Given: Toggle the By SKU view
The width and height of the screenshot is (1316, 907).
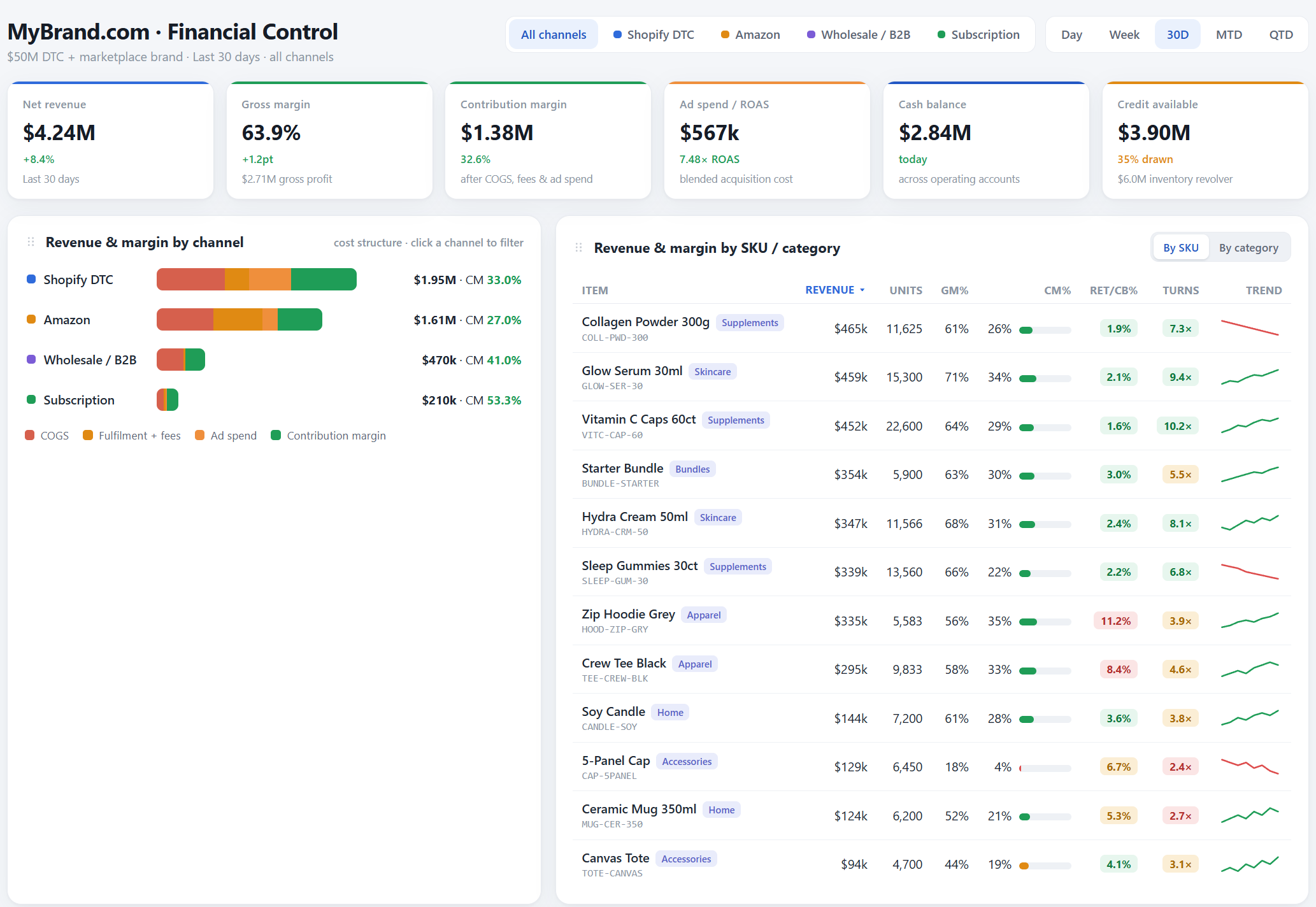Looking at the screenshot, I should coord(1180,248).
